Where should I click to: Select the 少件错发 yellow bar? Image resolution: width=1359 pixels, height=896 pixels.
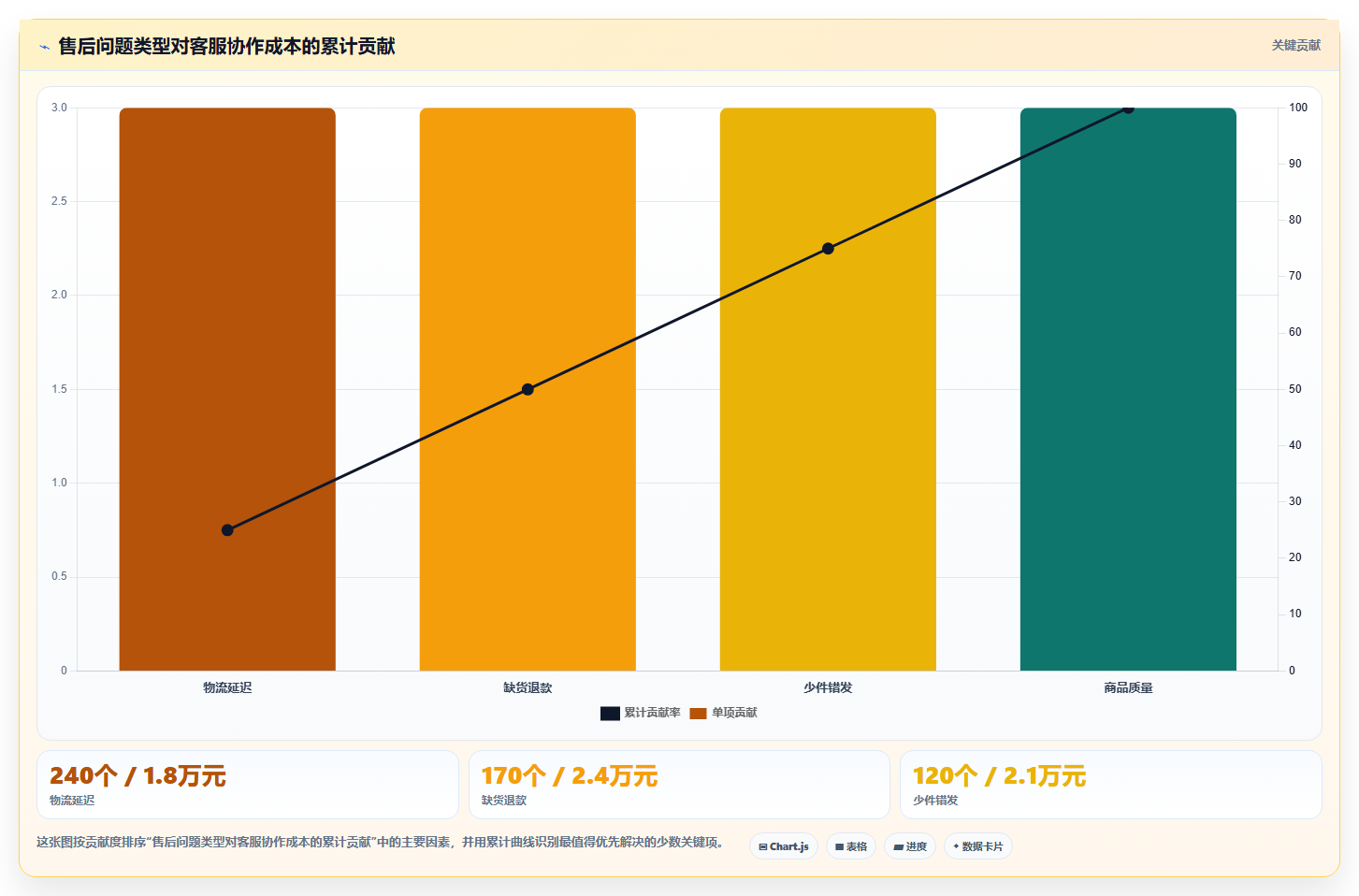pyautogui.click(x=828, y=389)
